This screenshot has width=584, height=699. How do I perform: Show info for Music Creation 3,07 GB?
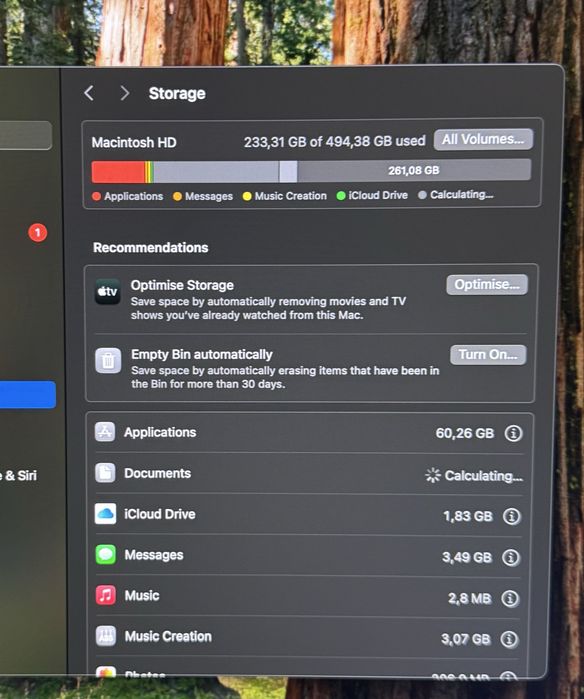click(x=509, y=639)
